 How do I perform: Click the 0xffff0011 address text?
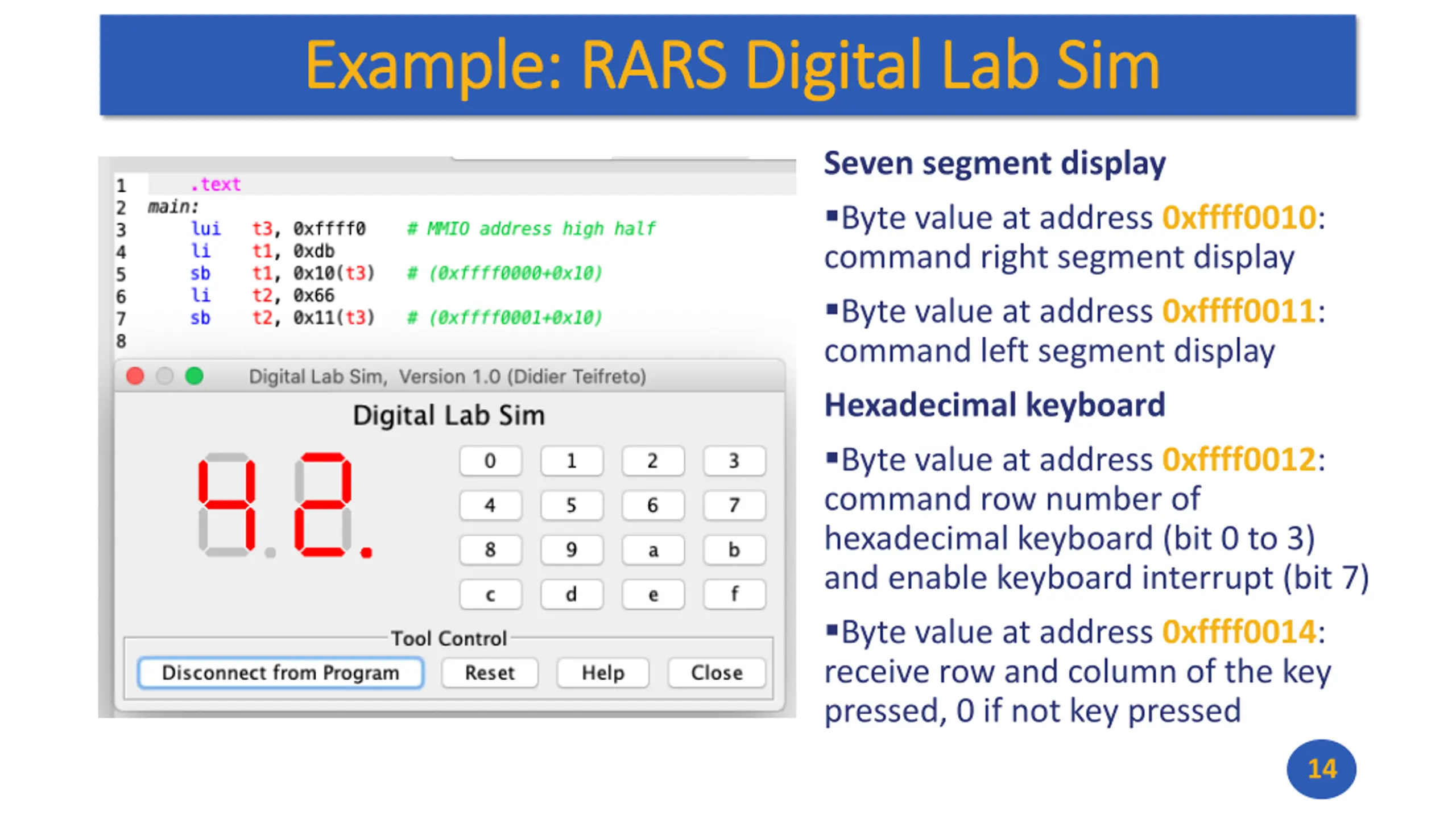point(1239,311)
